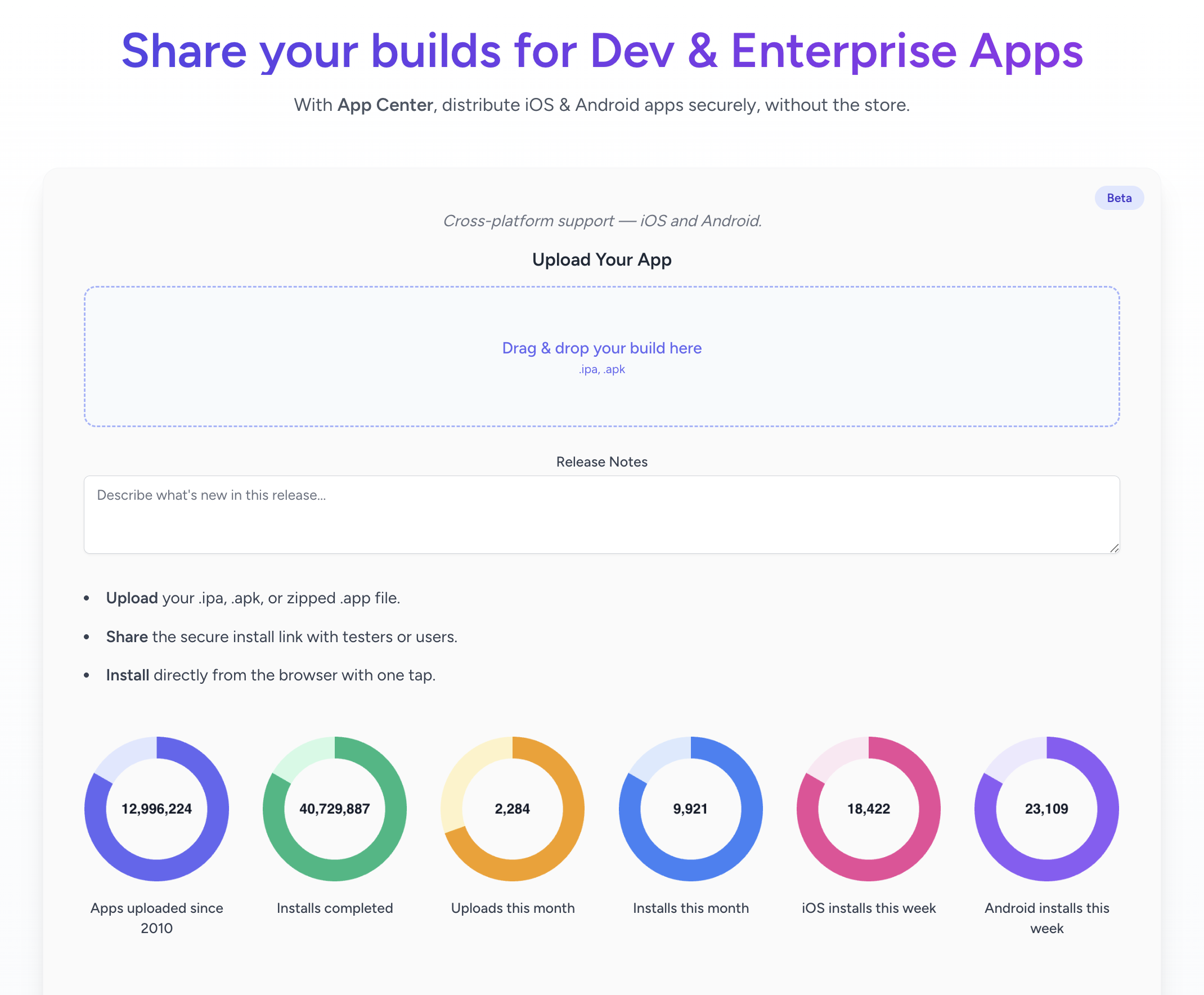Click 'Drag & drop your build here' text
1204x995 pixels.
tap(601, 348)
